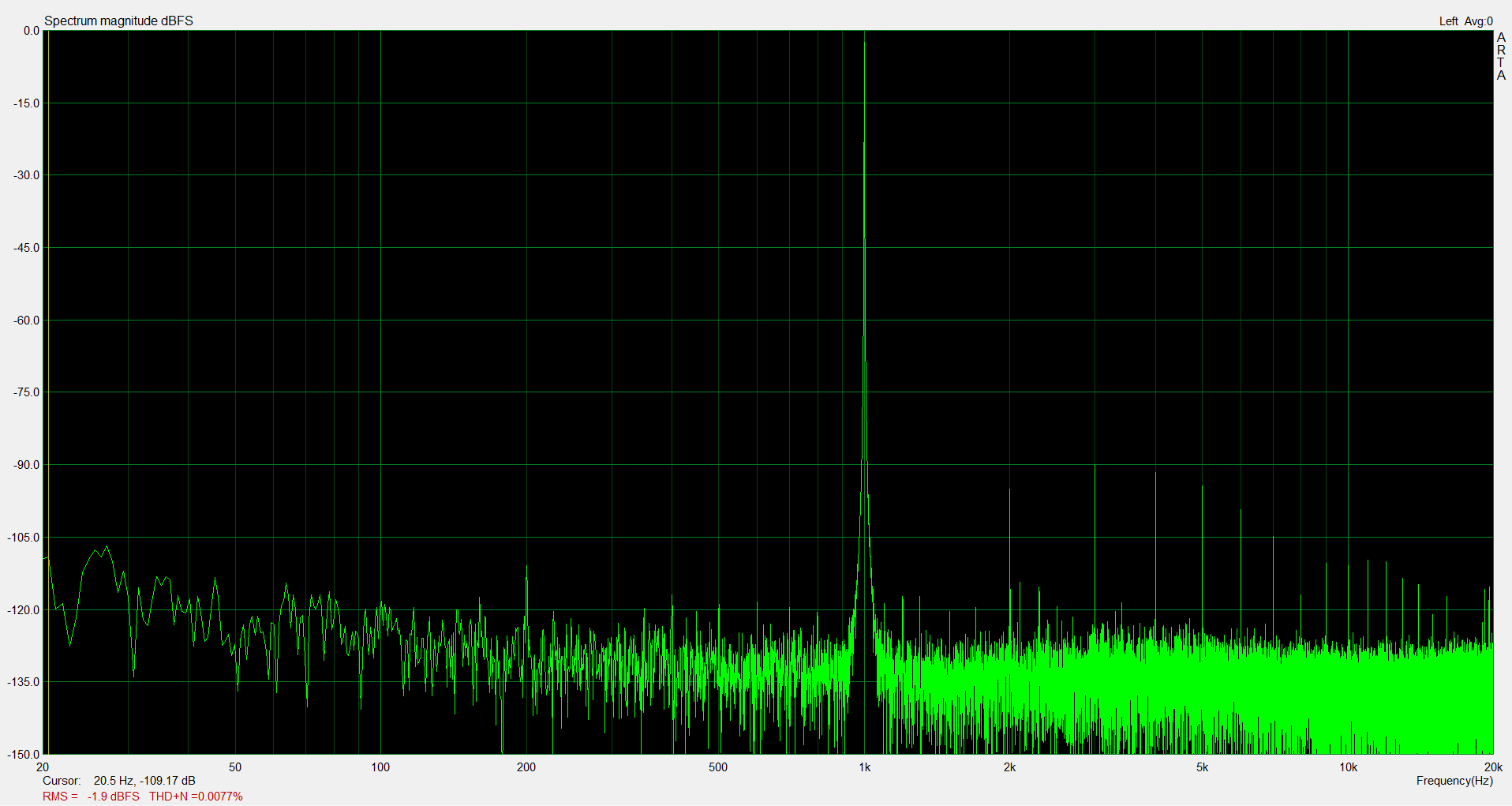Click the '-135.0' dBFS axis value

[x=24, y=682]
